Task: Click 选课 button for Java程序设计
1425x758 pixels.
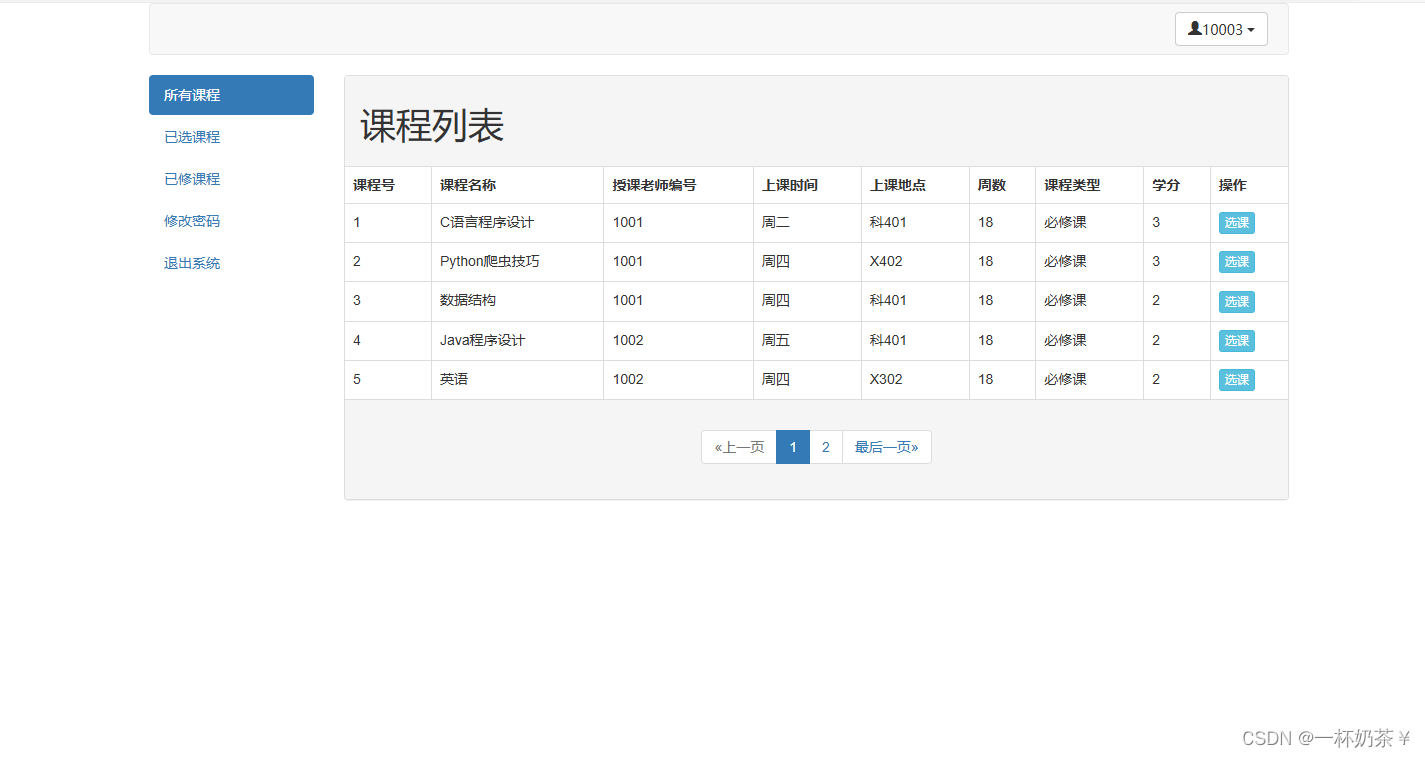Action: [1236, 341]
